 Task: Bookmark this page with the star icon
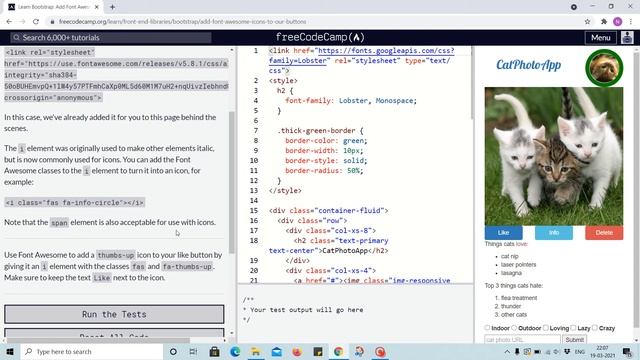(x=587, y=22)
